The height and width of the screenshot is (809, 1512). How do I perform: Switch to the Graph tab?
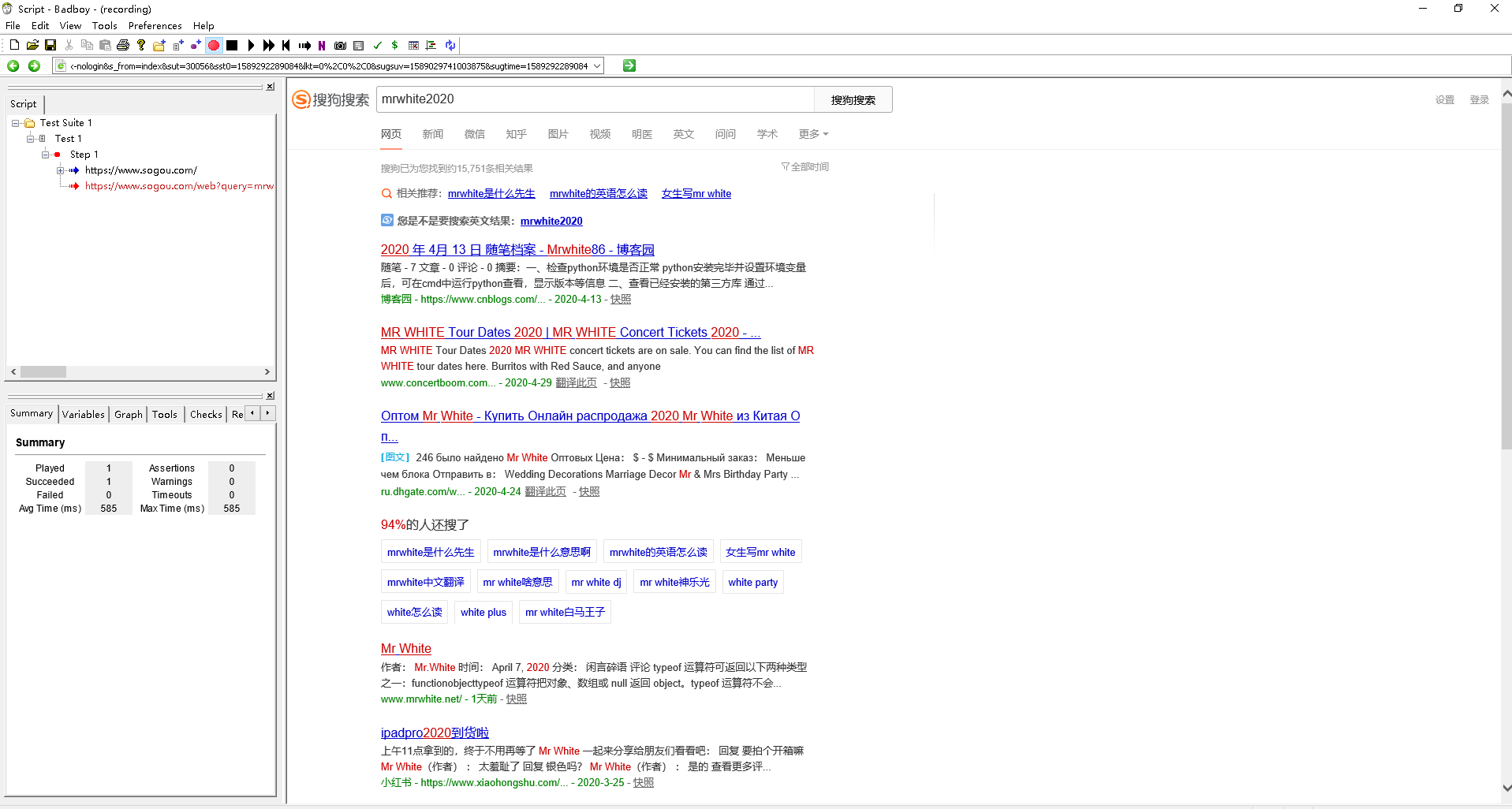(129, 414)
